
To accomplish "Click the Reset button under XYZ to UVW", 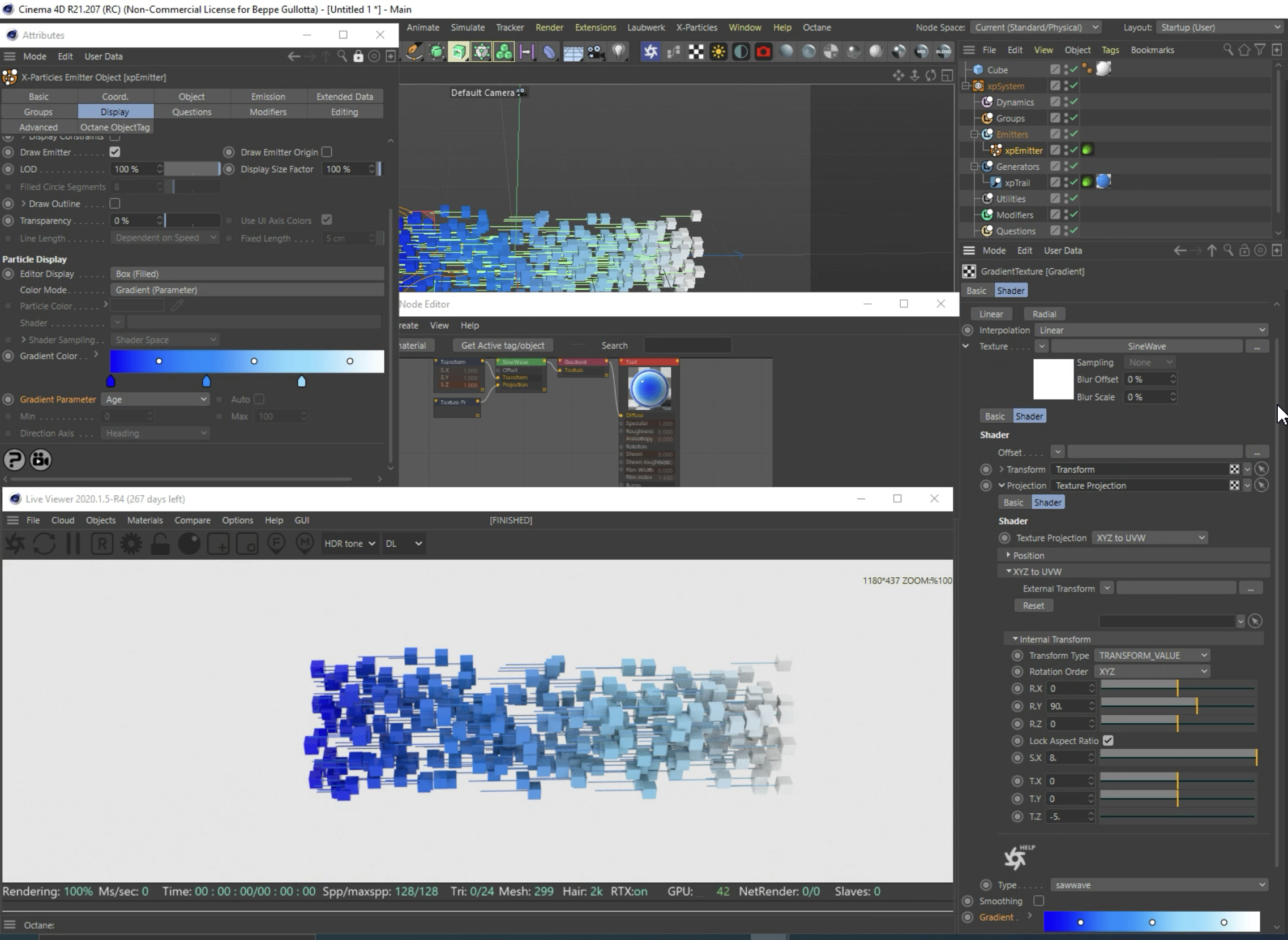I will [x=1033, y=606].
